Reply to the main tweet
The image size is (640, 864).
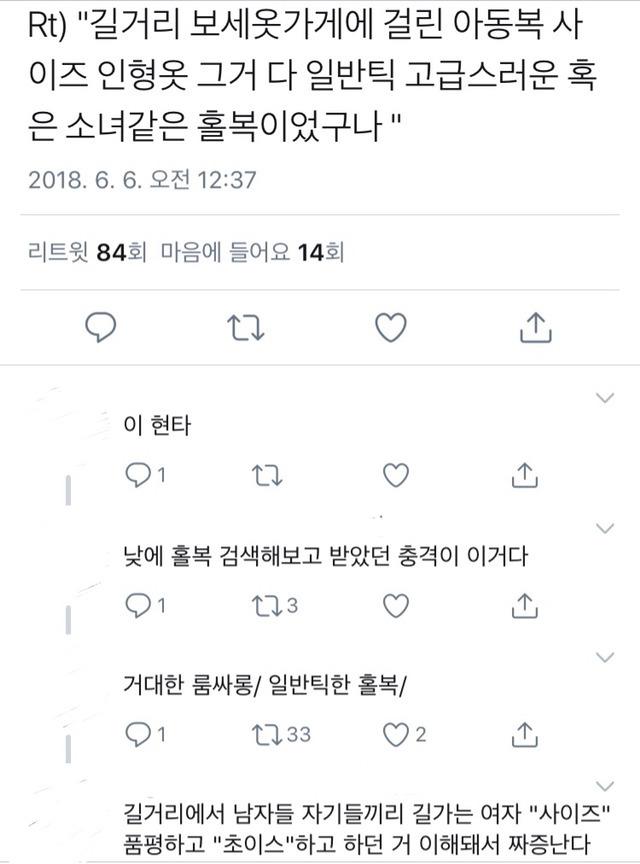click(100, 326)
